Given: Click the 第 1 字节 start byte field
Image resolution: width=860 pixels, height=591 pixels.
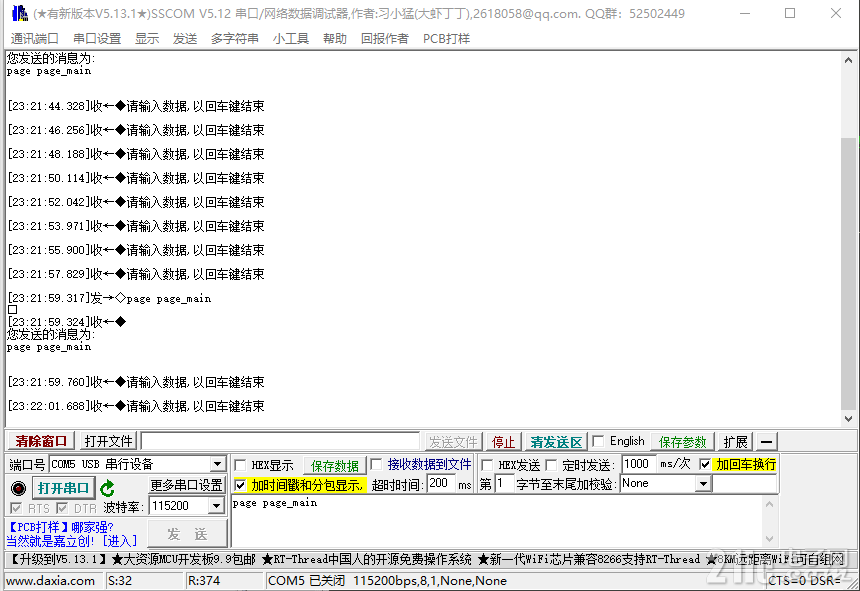Looking at the screenshot, I should [504, 484].
